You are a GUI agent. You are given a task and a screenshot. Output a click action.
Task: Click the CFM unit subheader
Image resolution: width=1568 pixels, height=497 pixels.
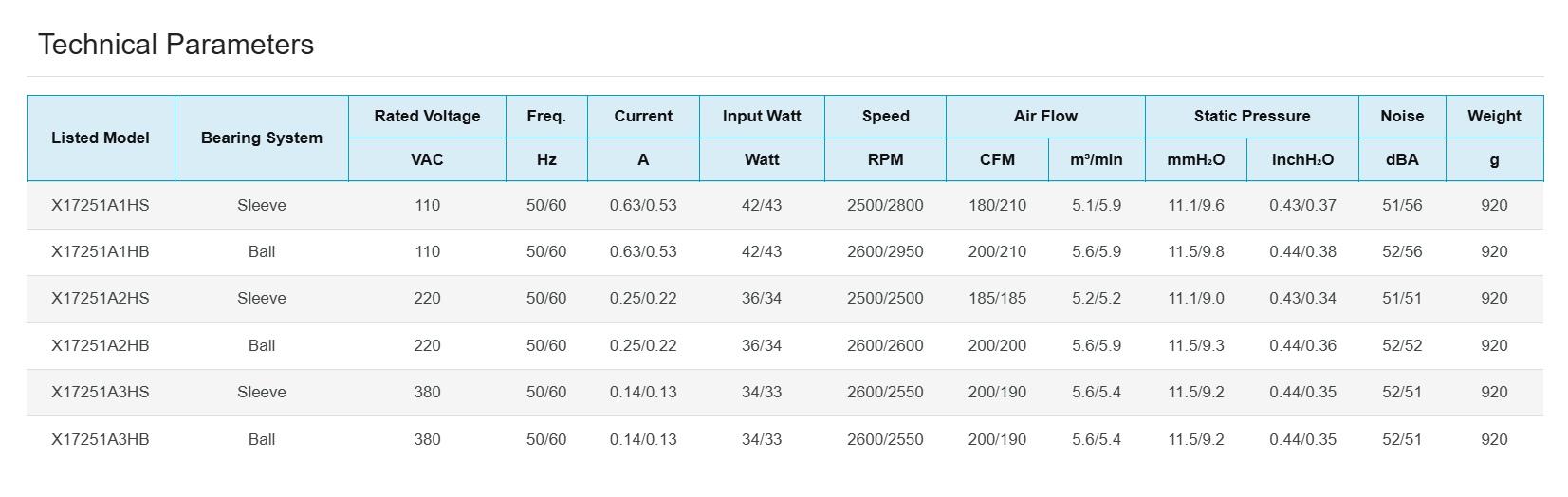[997, 159]
